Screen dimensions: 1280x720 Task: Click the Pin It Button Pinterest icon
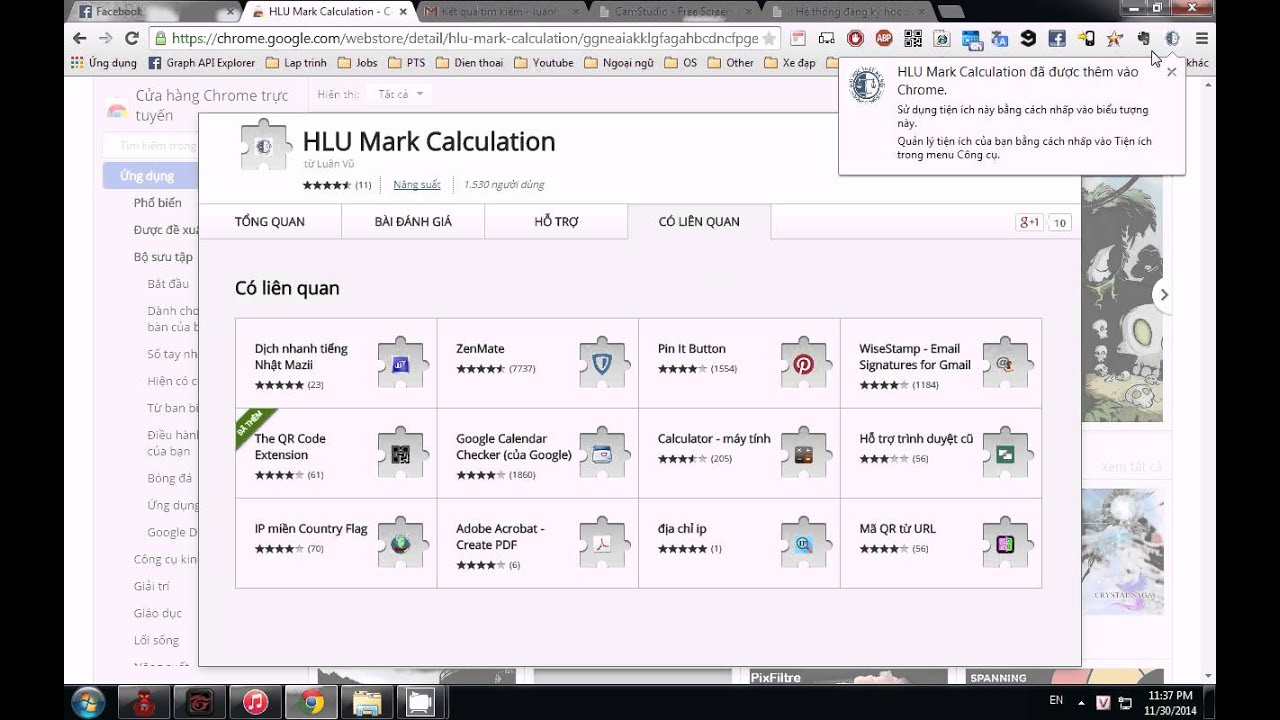pyautogui.click(x=804, y=364)
